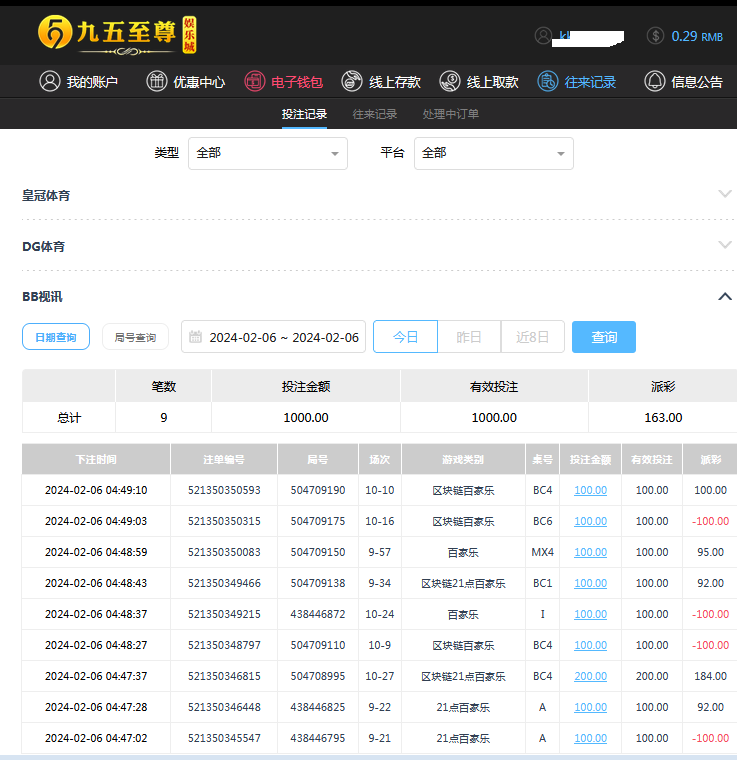Click the 线上取款 withdrawal icon

pos(450,82)
